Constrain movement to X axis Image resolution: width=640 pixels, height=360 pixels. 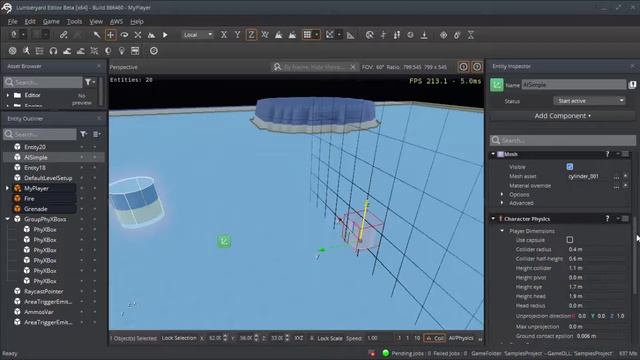click(x=224, y=35)
